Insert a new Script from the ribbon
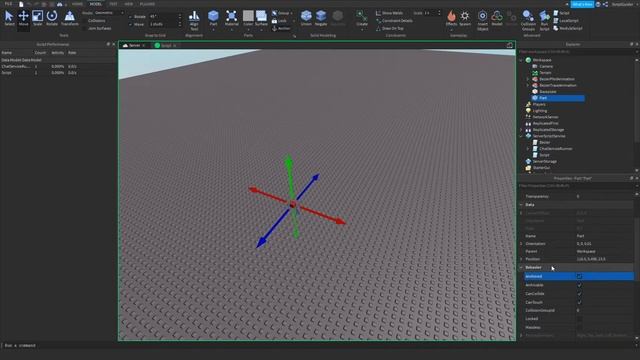Image resolution: width=640 pixels, height=360 pixels. [561, 13]
